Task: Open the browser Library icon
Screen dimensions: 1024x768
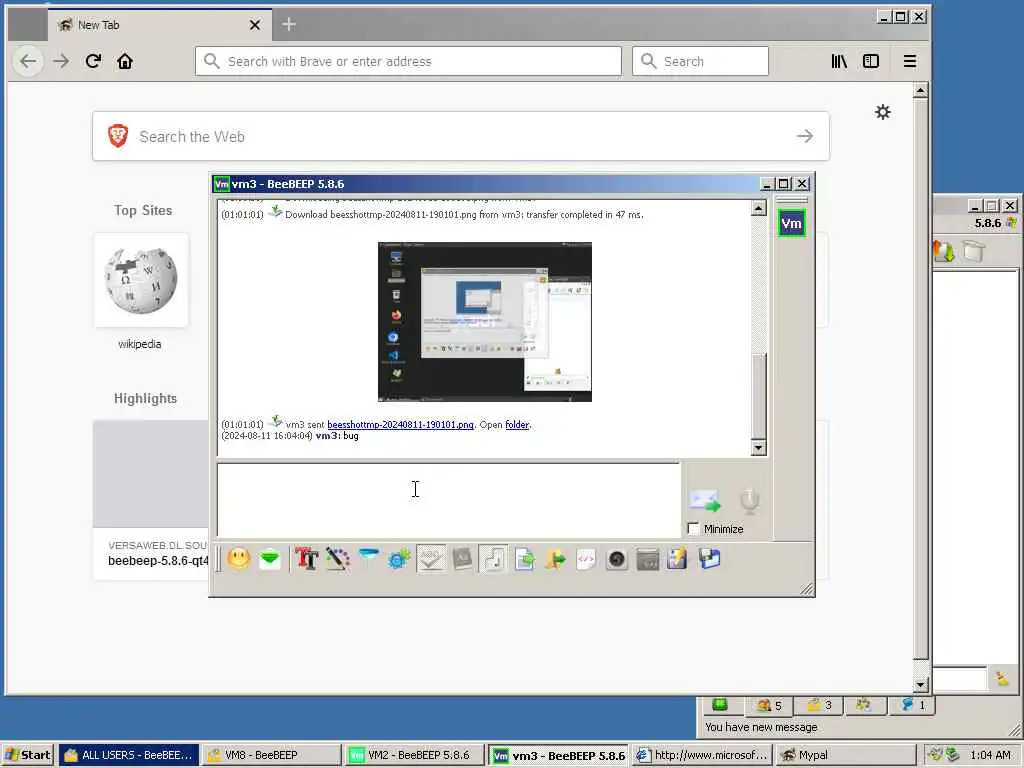Action: coord(839,61)
